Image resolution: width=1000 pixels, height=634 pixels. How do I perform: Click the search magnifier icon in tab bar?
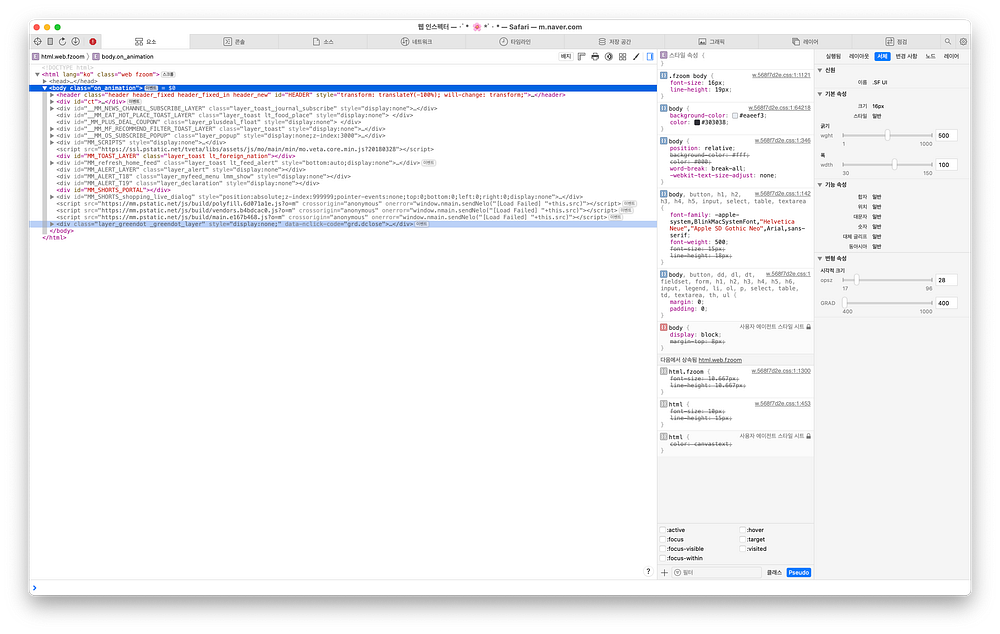tap(948, 41)
